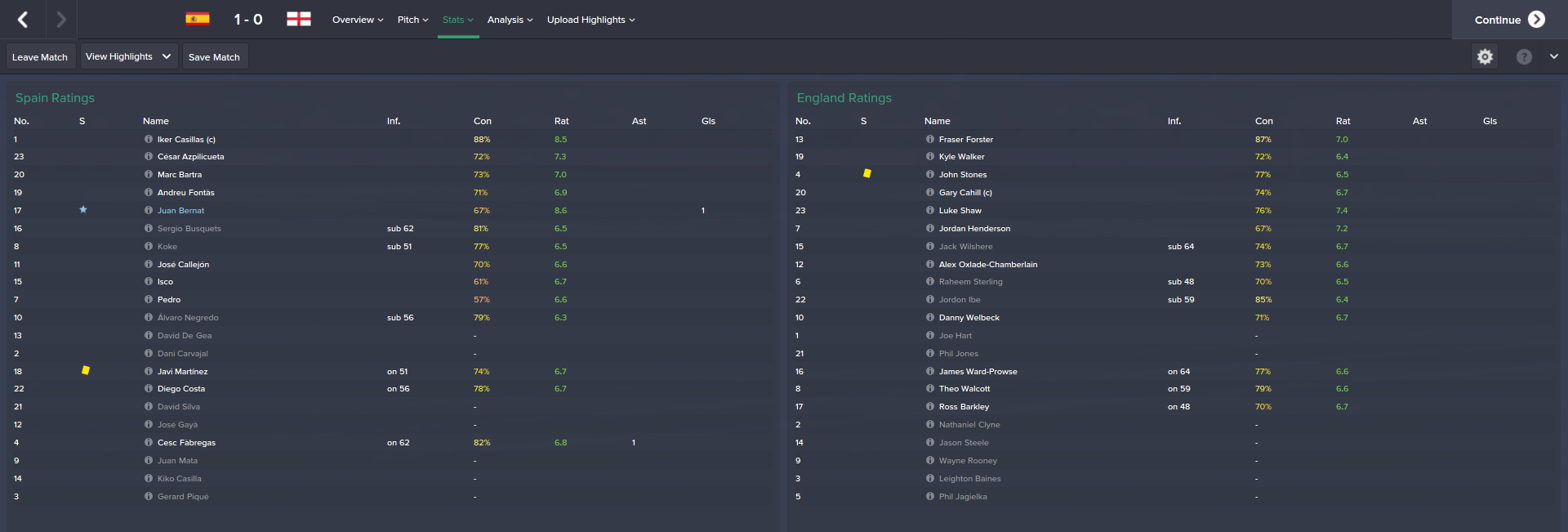The image size is (1568, 532).
Task: Click the Leave Match button
Action: pyautogui.click(x=40, y=57)
